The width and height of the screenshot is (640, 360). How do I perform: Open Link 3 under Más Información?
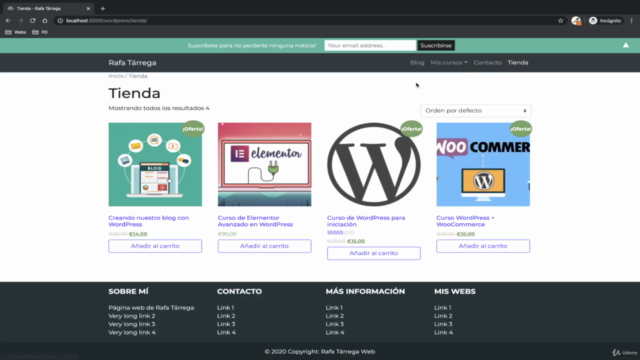click(335, 324)
